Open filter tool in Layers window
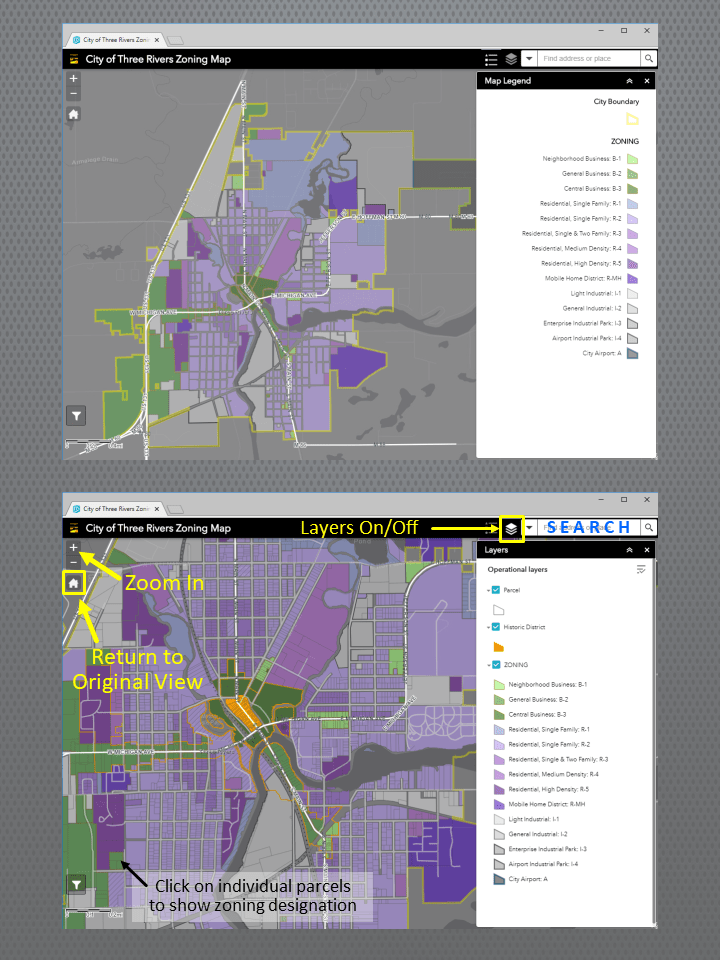Viewport: 720px width, 960px height. coord(76,885)
